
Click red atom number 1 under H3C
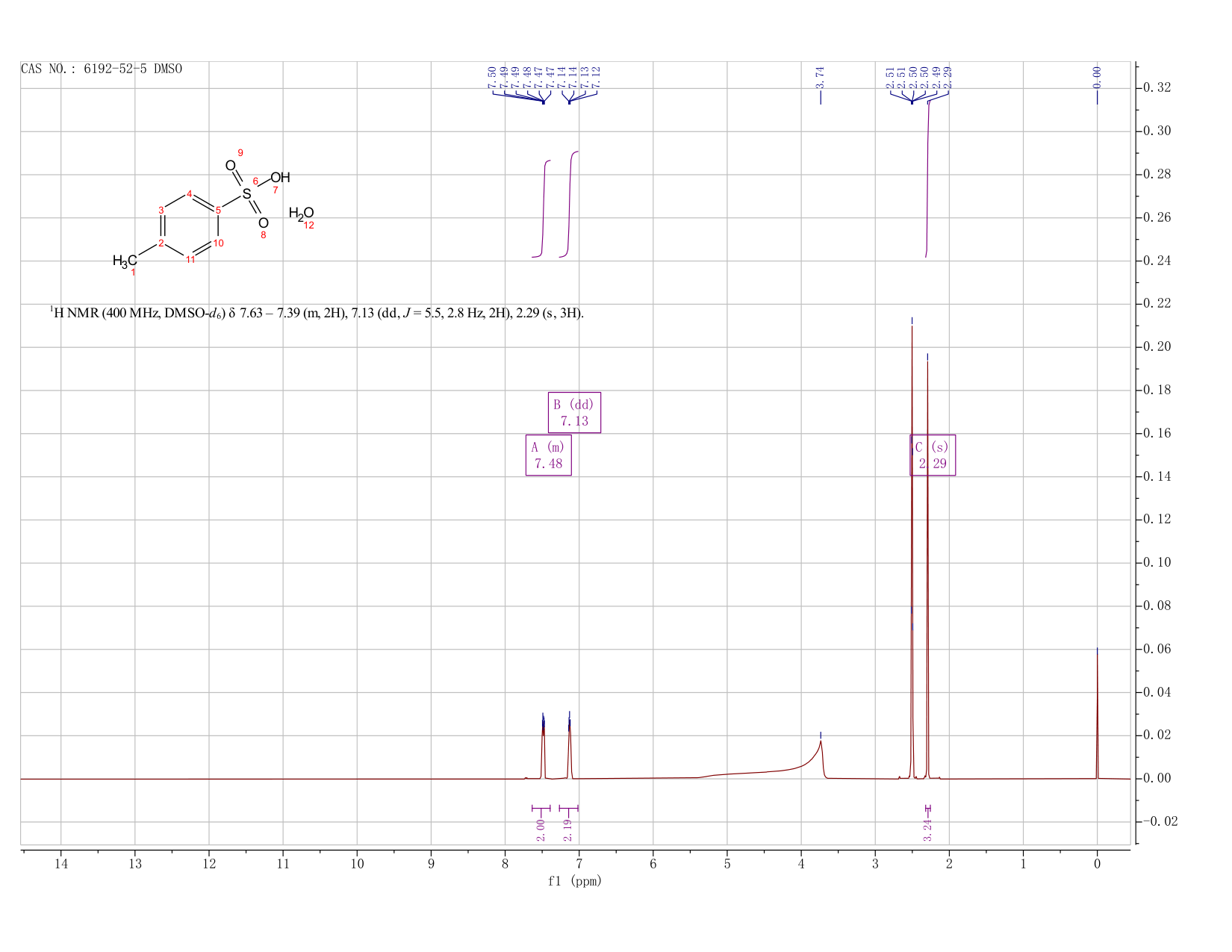pos(134,273)
